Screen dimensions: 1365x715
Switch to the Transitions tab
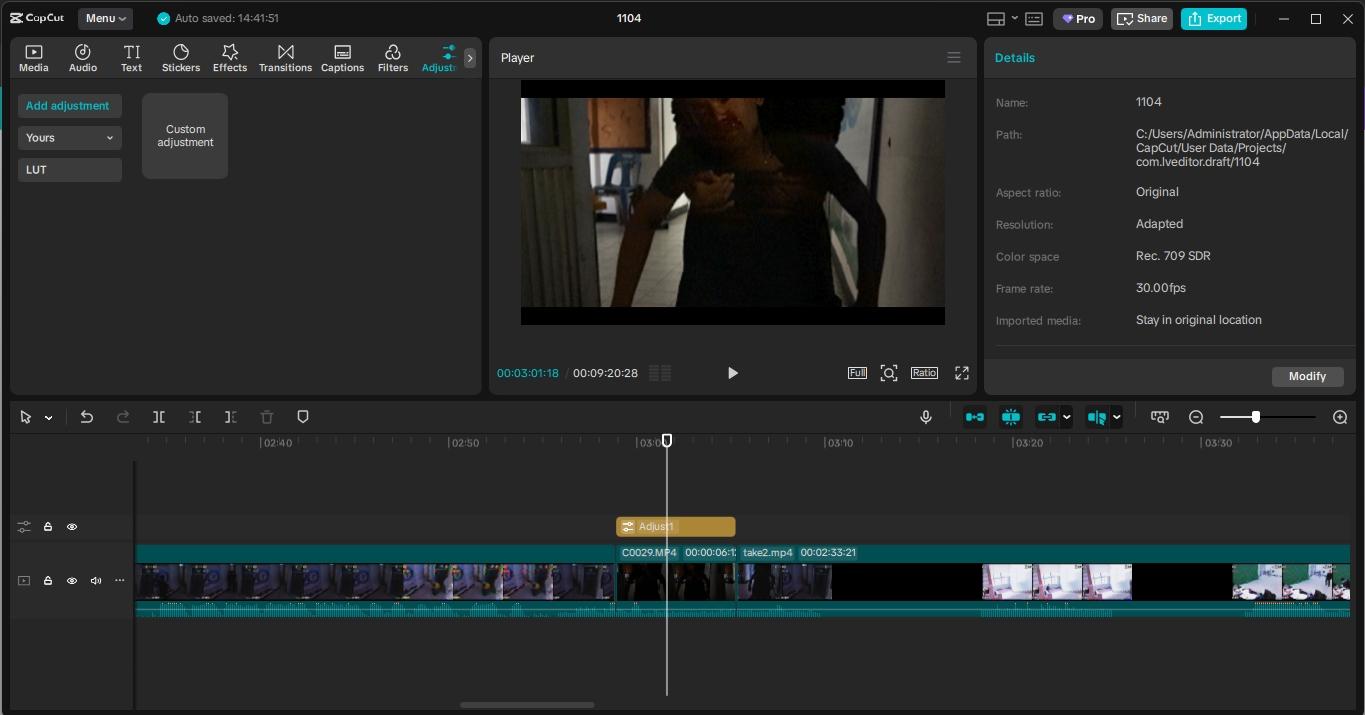(285, 58)
